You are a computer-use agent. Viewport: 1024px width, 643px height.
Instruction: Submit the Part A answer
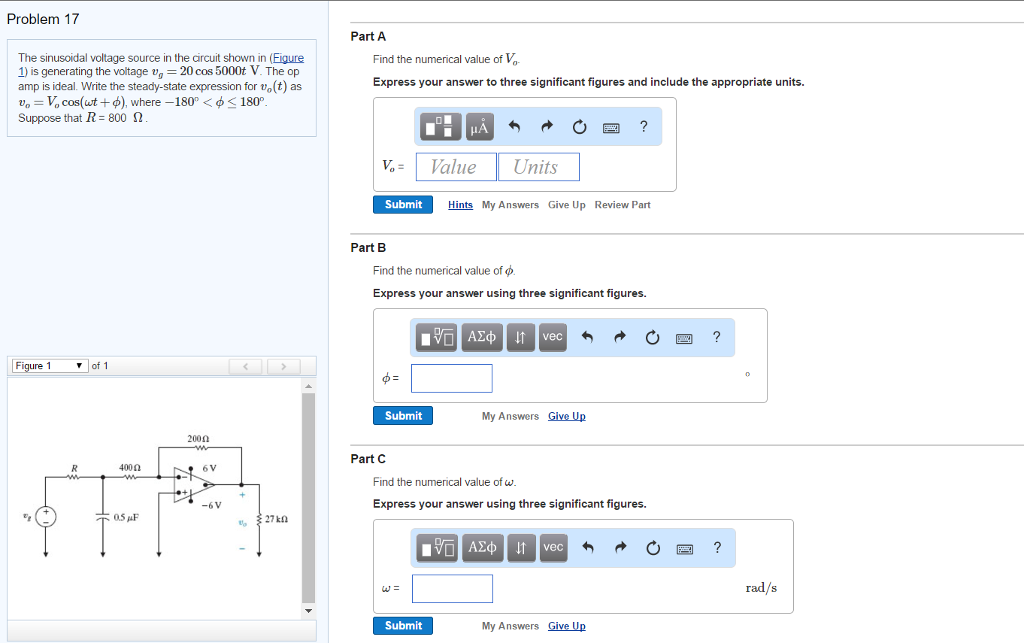[403, 205]
